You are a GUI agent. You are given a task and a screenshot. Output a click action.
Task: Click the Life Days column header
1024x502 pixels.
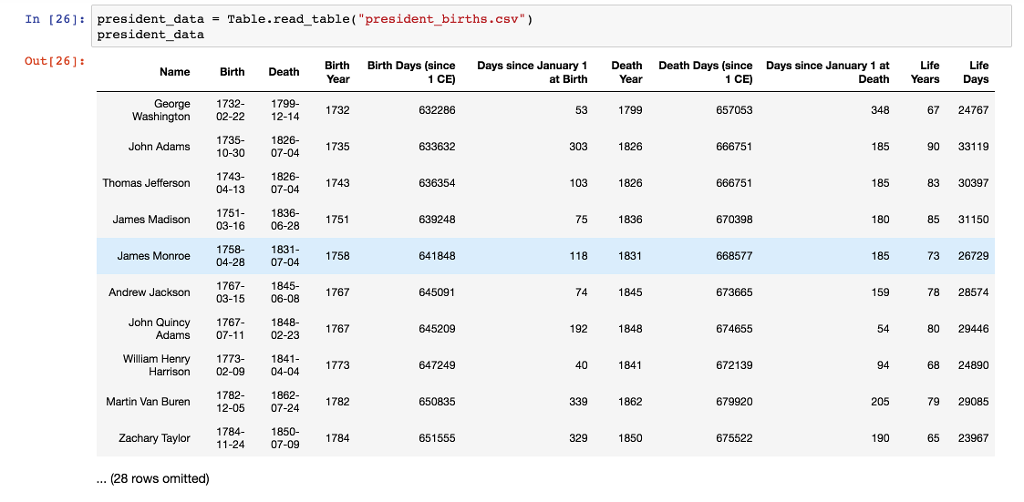point(976,72)
